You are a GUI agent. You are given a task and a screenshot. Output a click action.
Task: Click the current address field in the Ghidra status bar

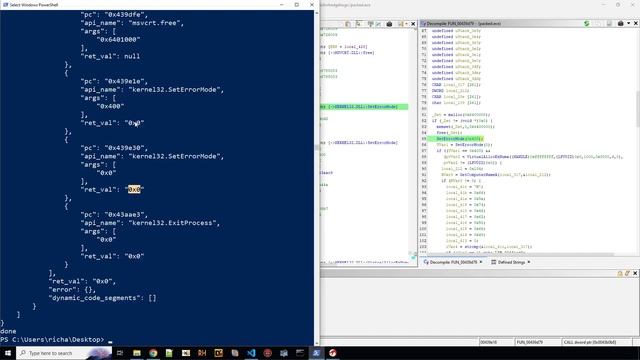(x=496, y=342)
